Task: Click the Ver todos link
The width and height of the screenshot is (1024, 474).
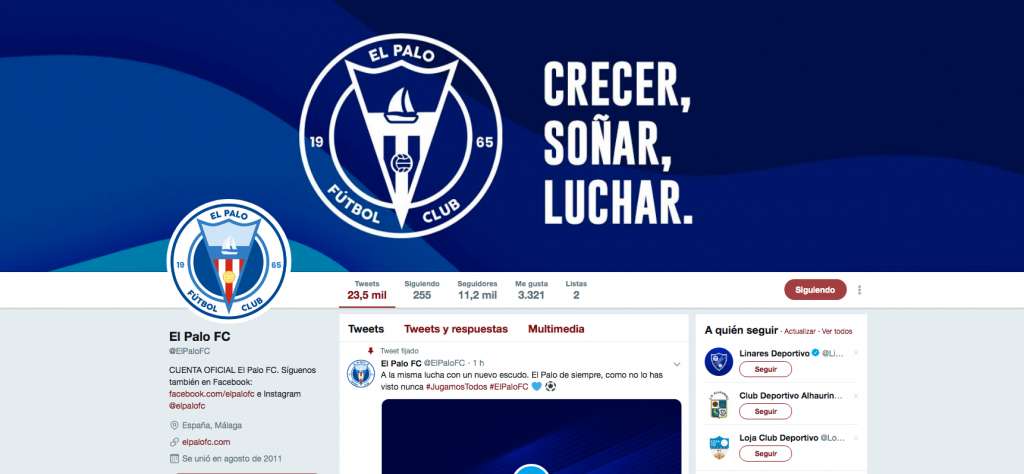Action: pos(837,332)
